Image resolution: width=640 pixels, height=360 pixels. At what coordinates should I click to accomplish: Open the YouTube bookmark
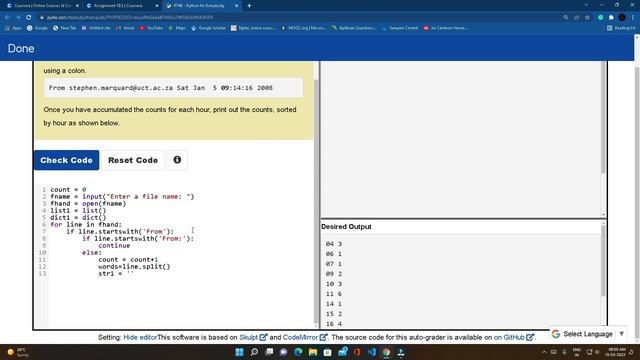click(151, 28)
